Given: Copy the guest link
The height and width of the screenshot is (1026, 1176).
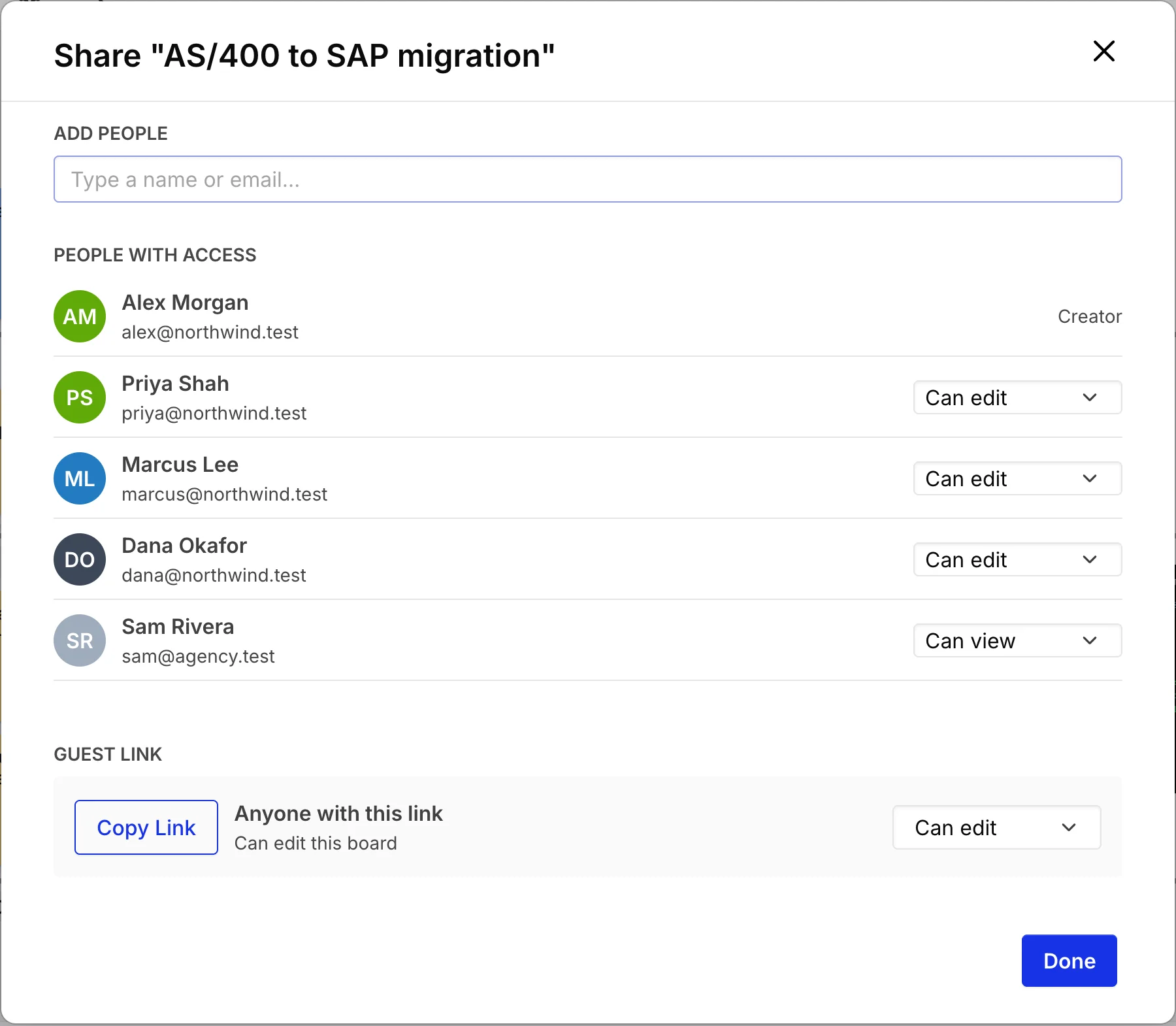Looking at the screenshot, I should pos(146,827).
